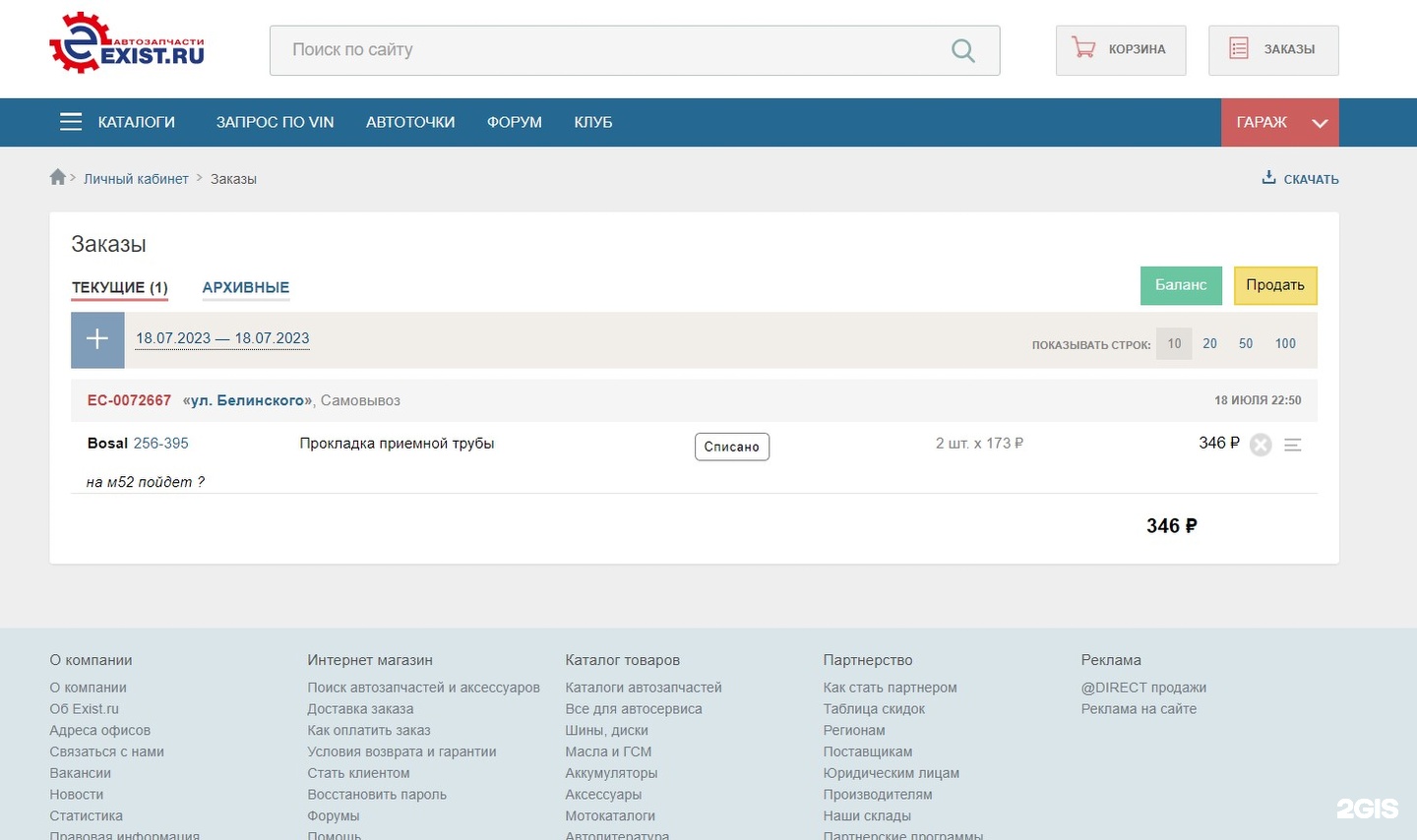The width and height of the screenshot is (1417, 840).
Task: Open footer link Масла и ГСМ
Action: (x=608, y=751)
